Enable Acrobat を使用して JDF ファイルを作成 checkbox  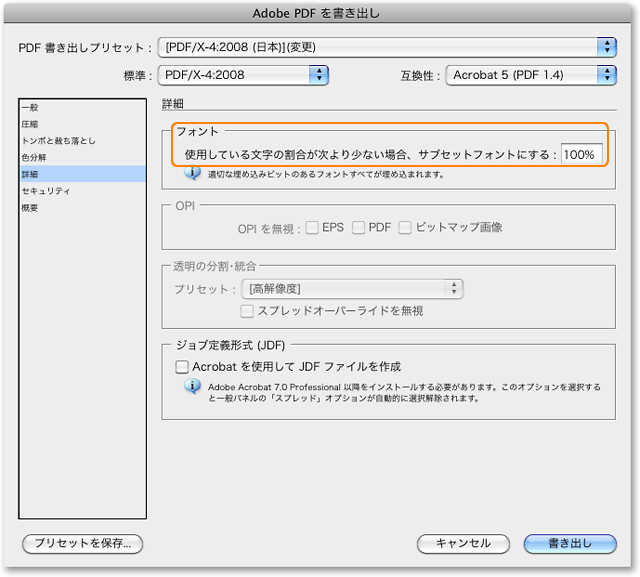click(x=182, y=367)
